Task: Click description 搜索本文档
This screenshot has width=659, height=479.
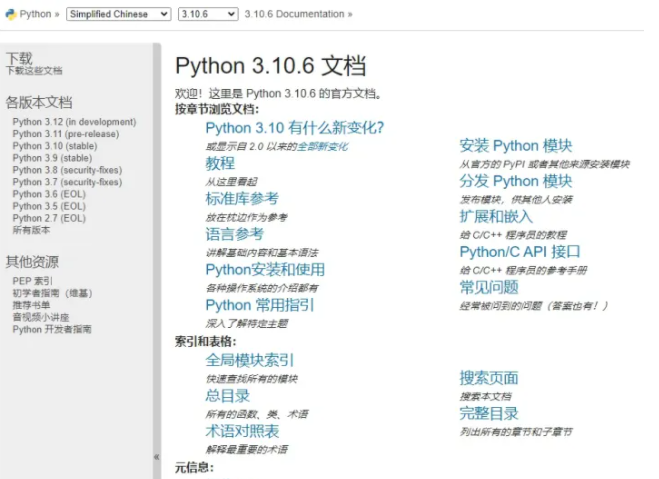Action: [485, 397]
